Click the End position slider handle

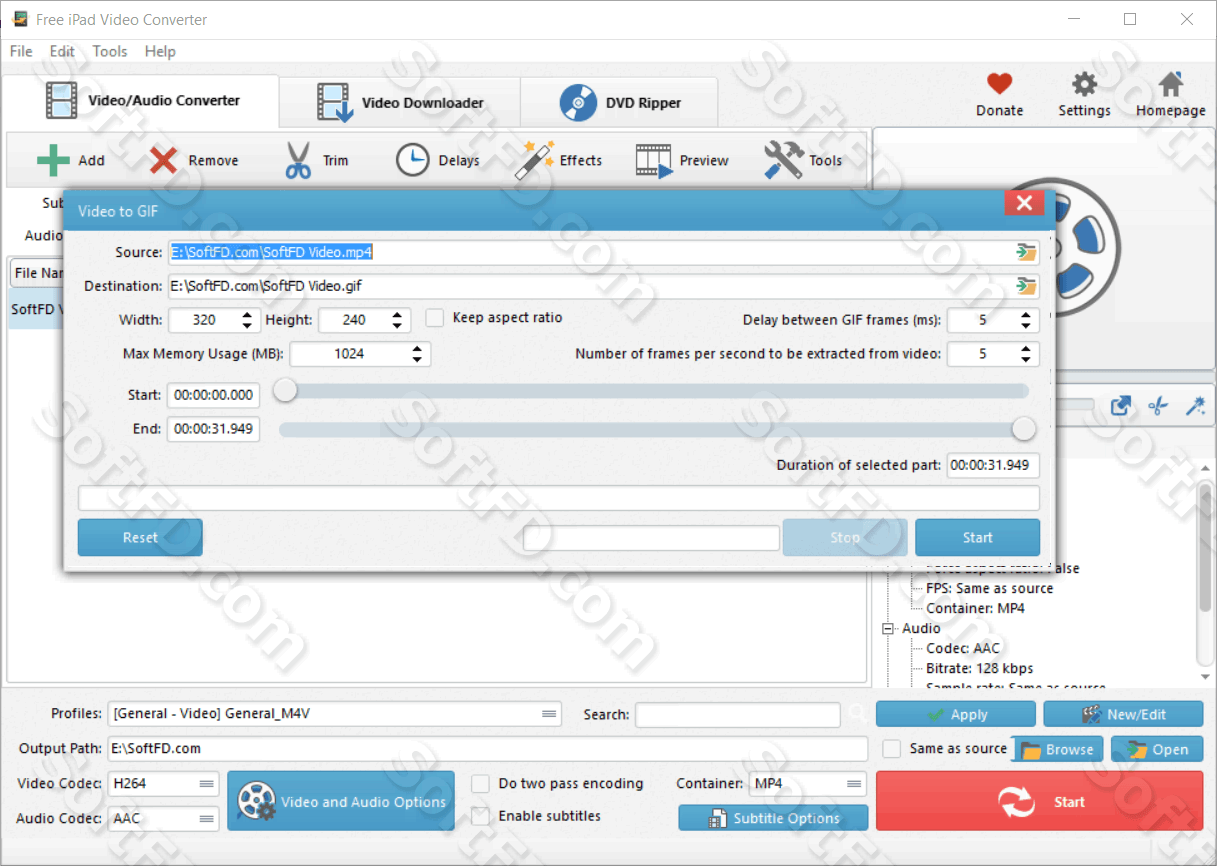1023,429
